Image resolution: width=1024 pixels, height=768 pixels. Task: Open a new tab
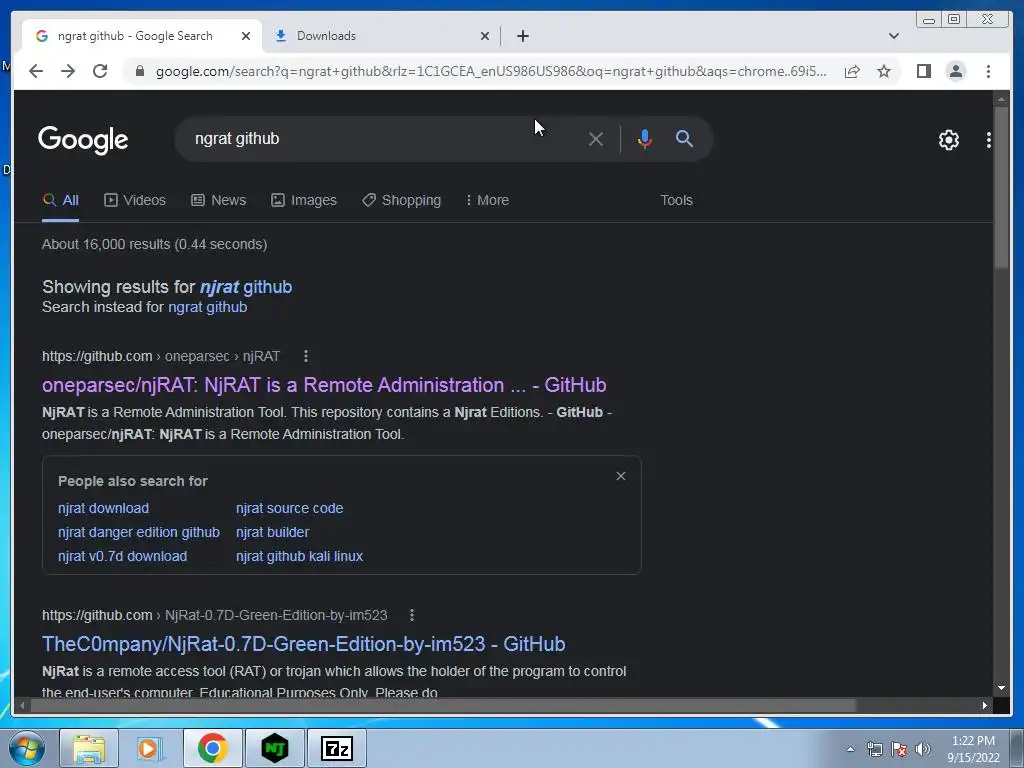pos(522,36)
